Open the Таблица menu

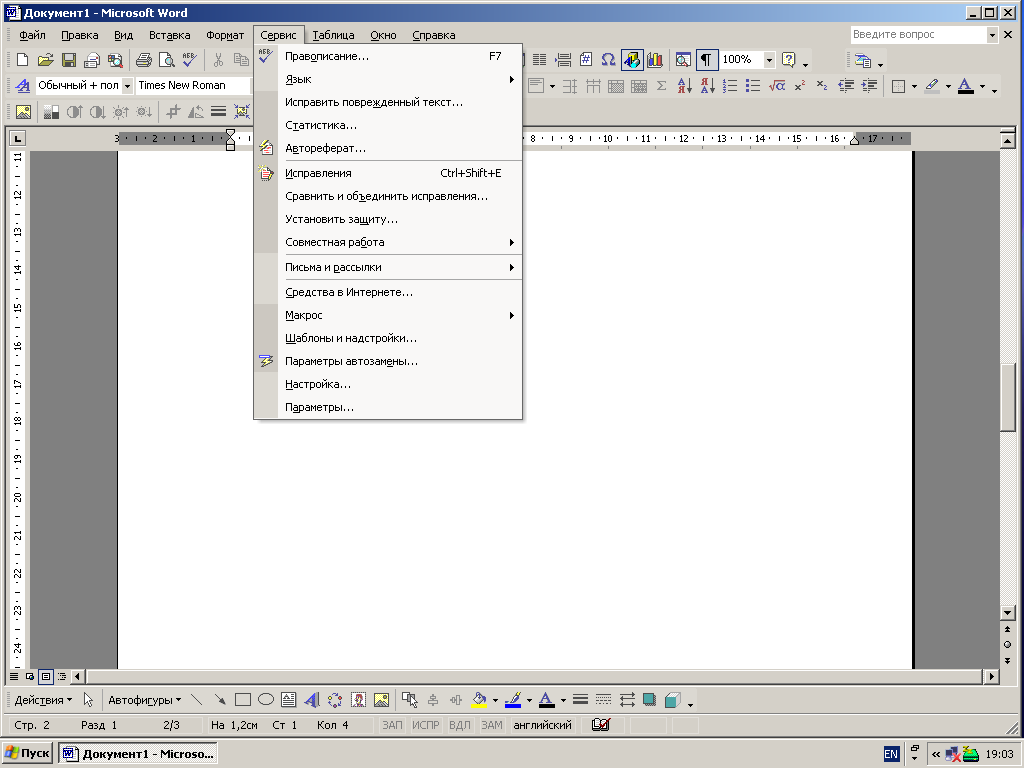coord(333,35)
